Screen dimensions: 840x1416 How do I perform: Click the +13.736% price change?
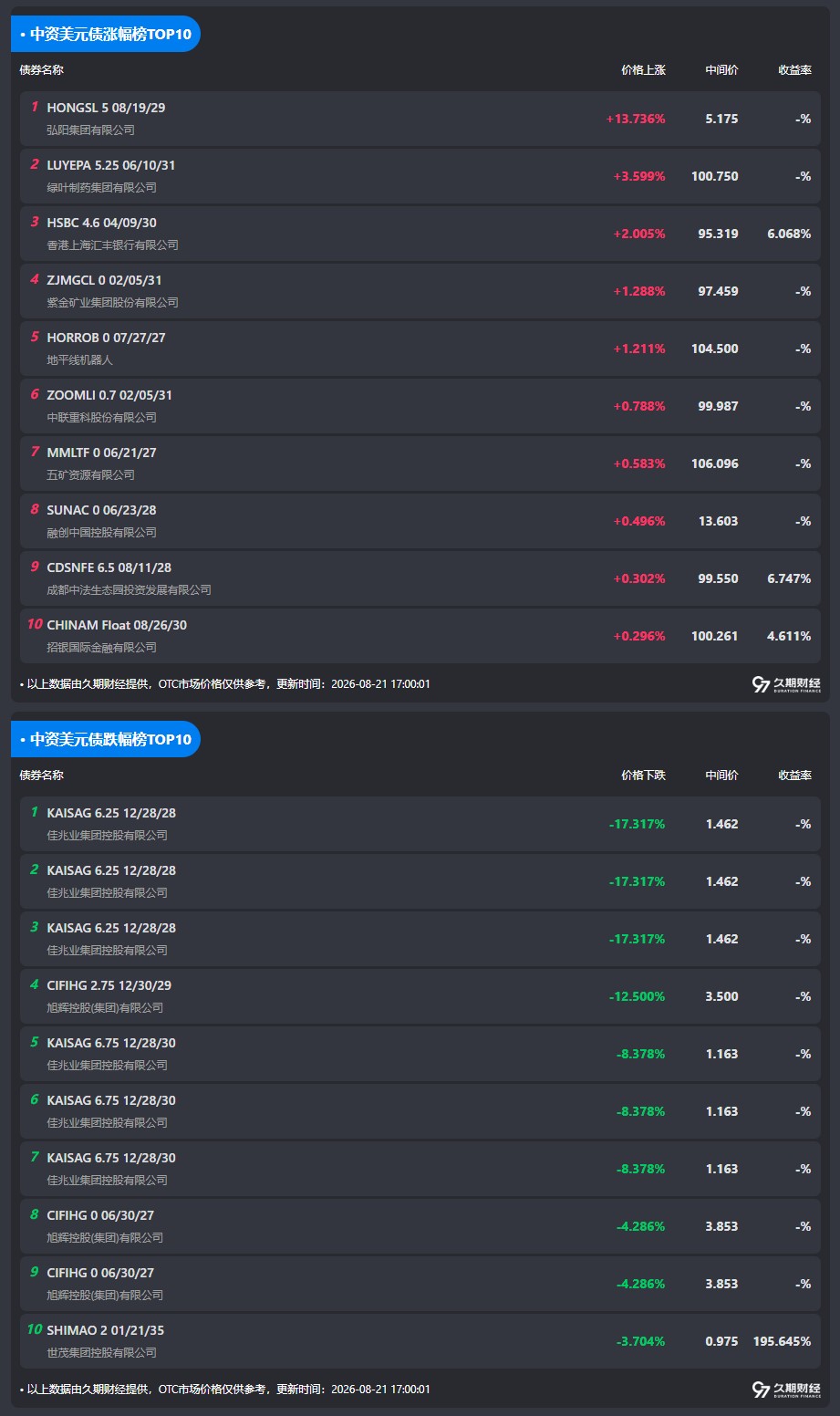tap(636, 119)
